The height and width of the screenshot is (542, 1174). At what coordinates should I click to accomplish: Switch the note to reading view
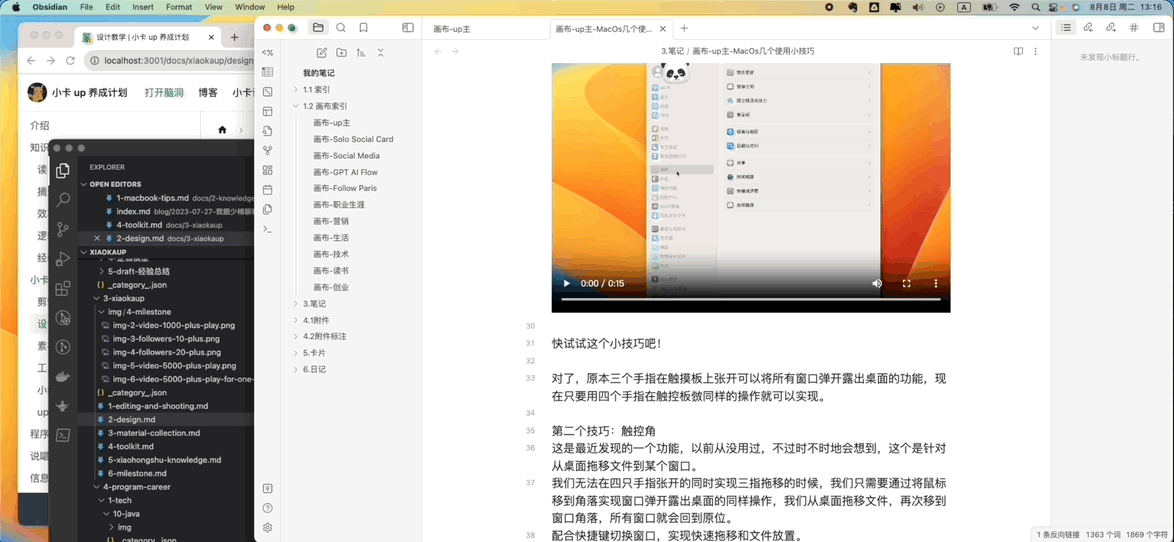pyautogui.click(x=1018, y=52)
